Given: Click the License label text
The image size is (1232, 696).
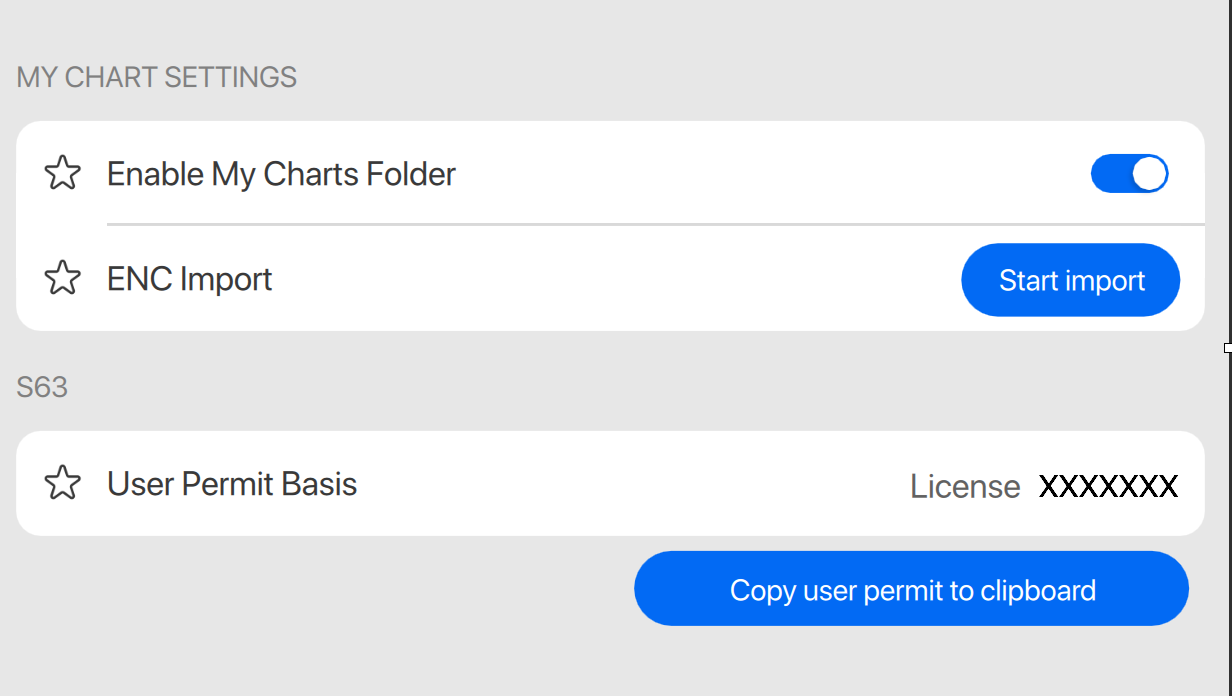Looking at the screenshot, I should click(x=964, y=487).
